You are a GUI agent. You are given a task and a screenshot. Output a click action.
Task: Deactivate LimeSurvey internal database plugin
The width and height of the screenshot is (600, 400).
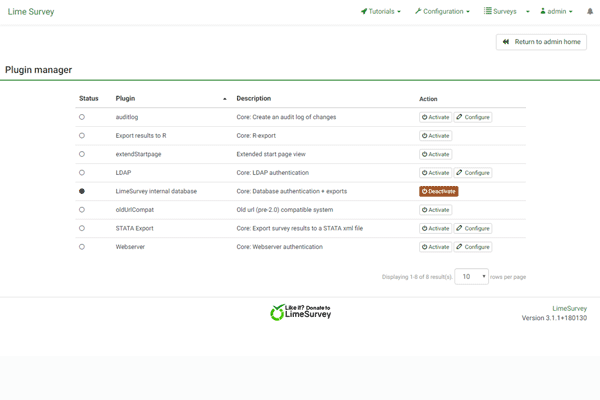coord(438,191)
